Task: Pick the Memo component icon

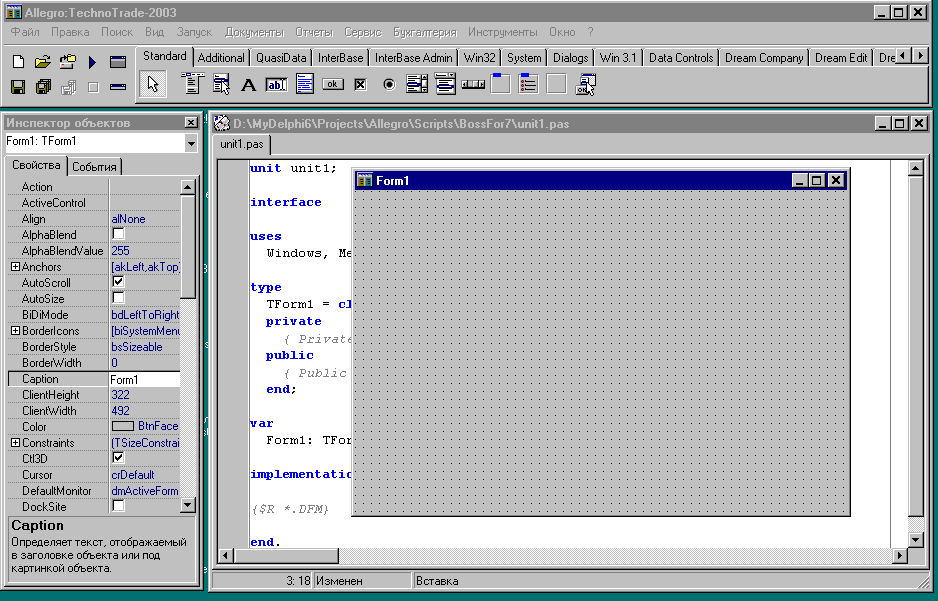Action: [x=304, y=84]
